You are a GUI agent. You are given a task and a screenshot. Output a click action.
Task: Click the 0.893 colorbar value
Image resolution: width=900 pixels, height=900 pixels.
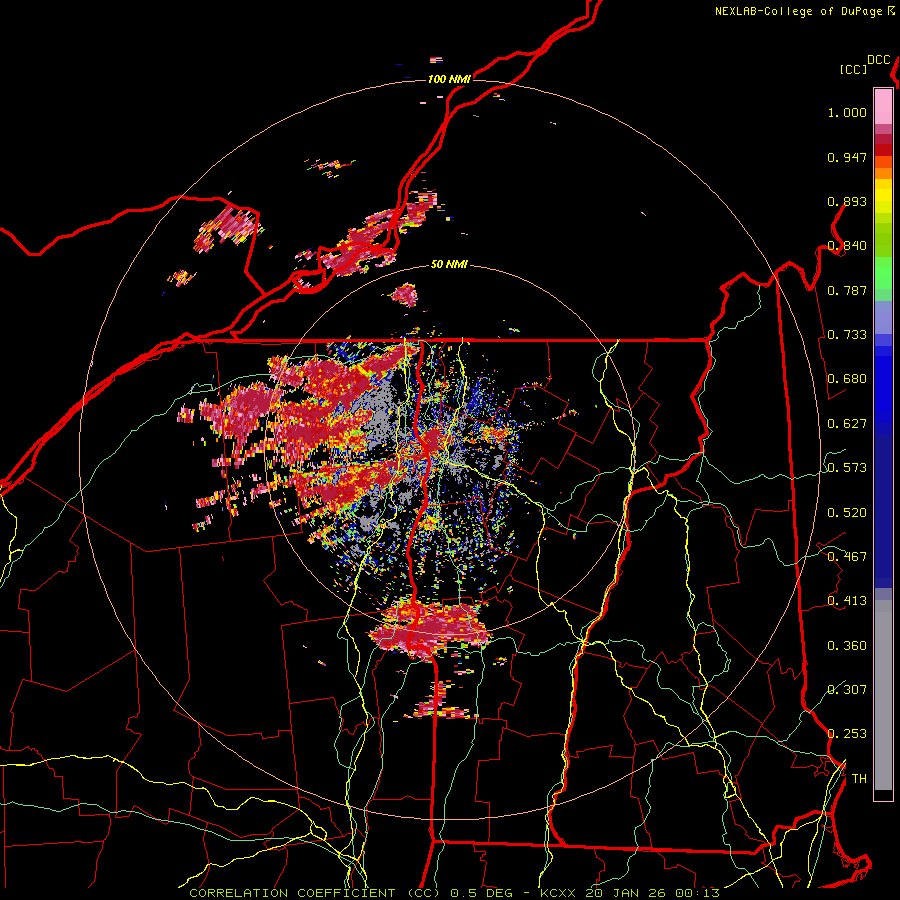[x=847, y=201]
